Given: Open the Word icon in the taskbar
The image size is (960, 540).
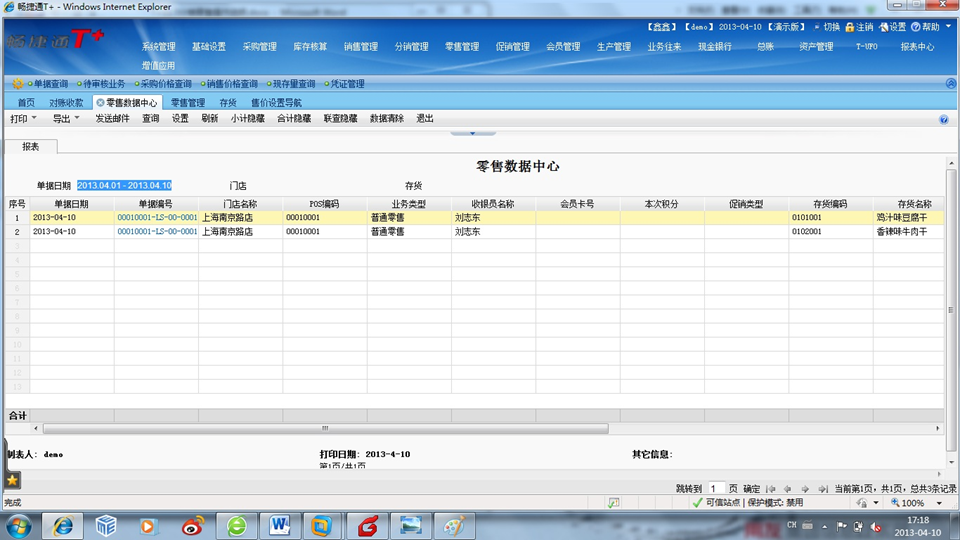Looking at the screenshot, I should [280, 526].
